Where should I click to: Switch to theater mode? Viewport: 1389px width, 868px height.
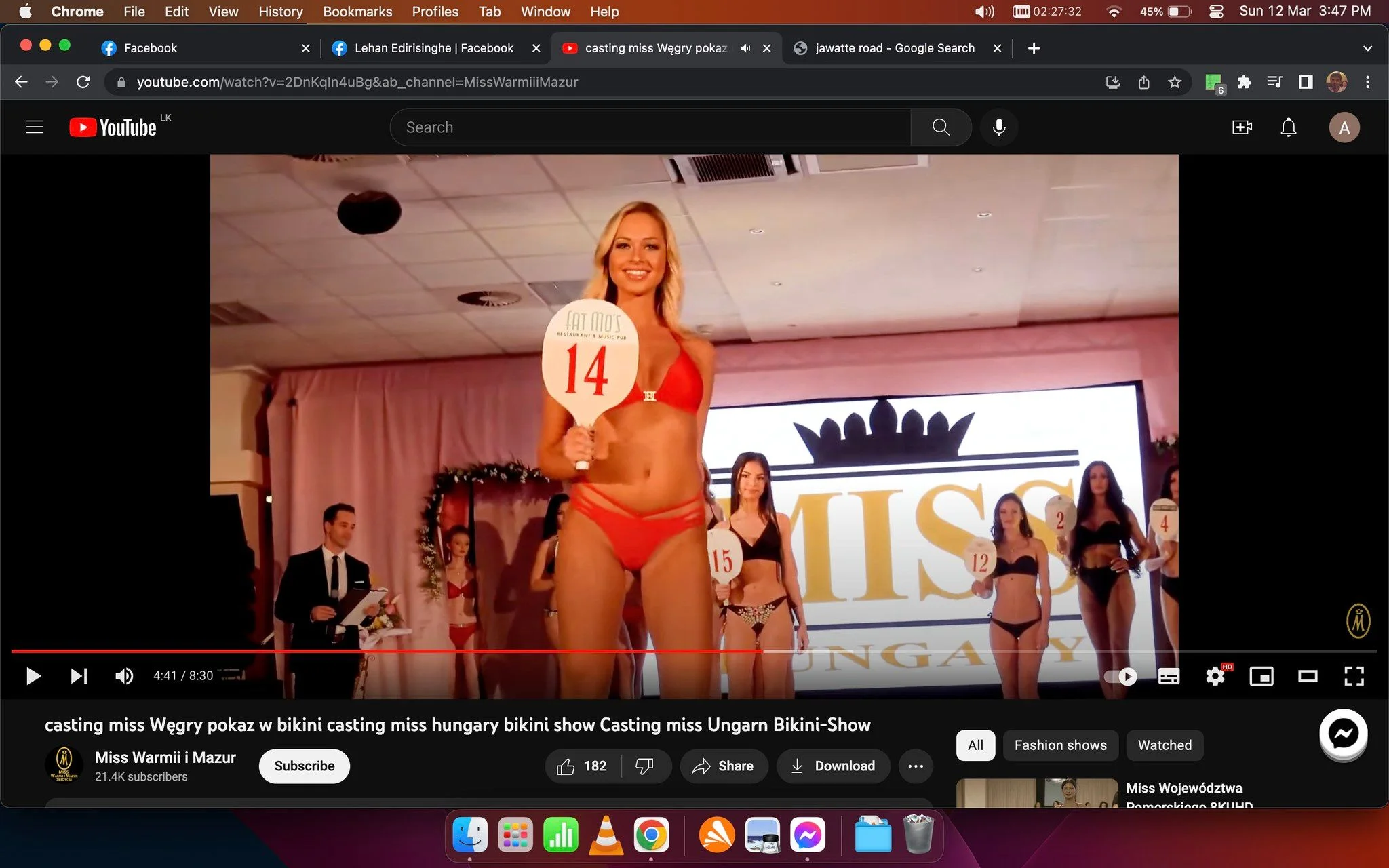click(1308, 675)
